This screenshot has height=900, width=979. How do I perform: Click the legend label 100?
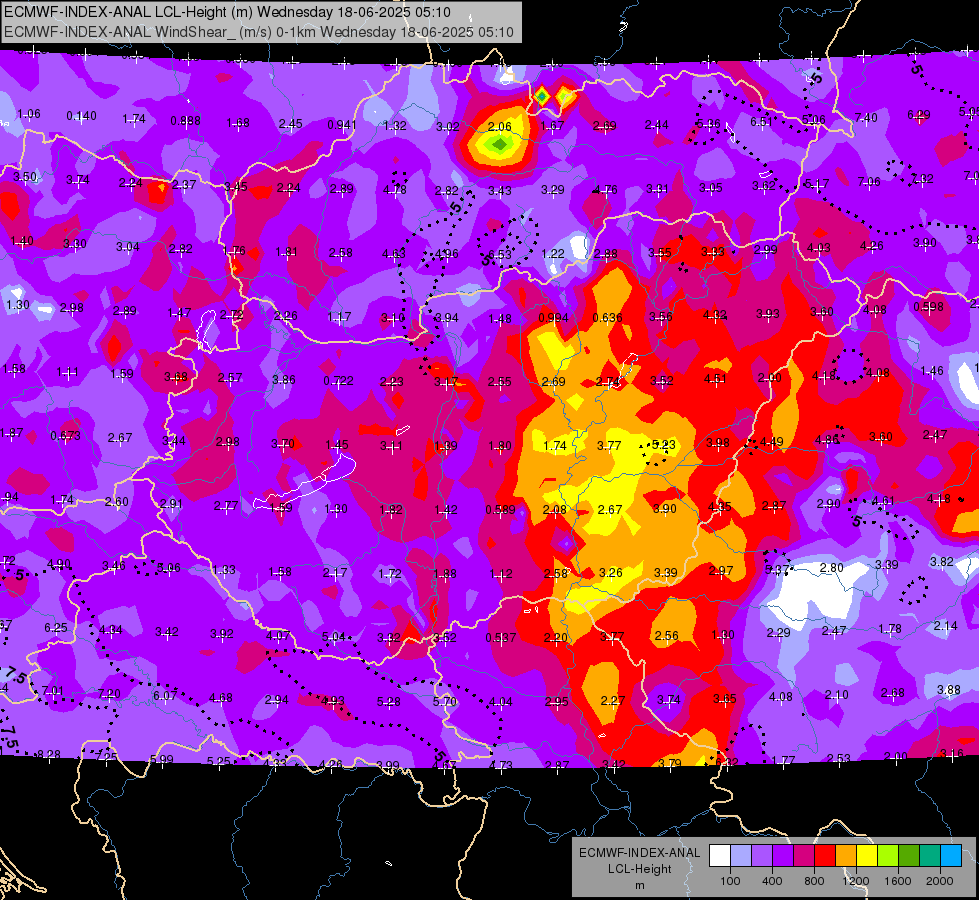730,881
